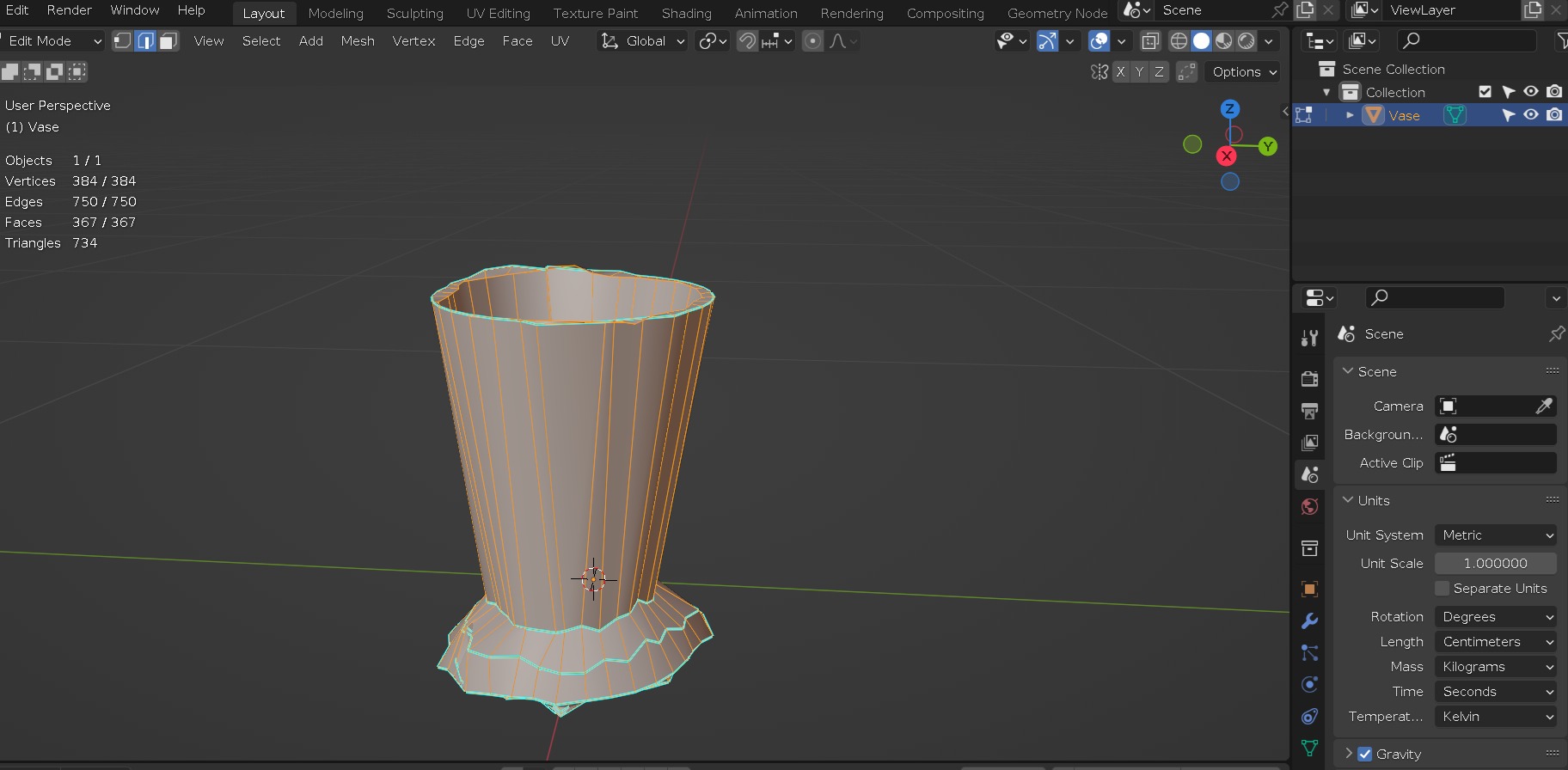Image resolution: width=1568 pixels, height=770 pixels.
Task: Toggle Z axis mirror button
Action: 1159,72
